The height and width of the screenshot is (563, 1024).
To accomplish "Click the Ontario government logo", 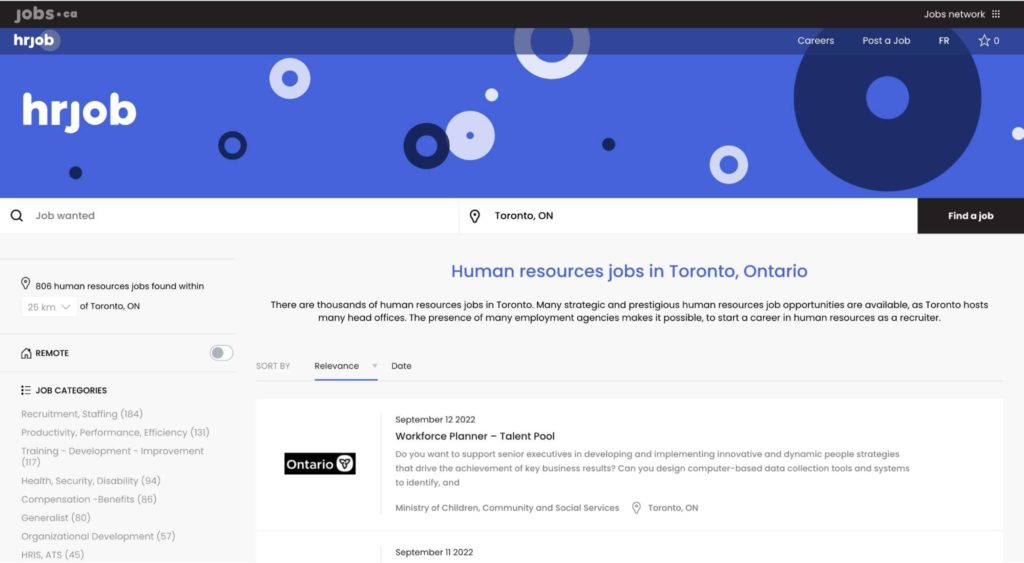I will click(320, 464).
